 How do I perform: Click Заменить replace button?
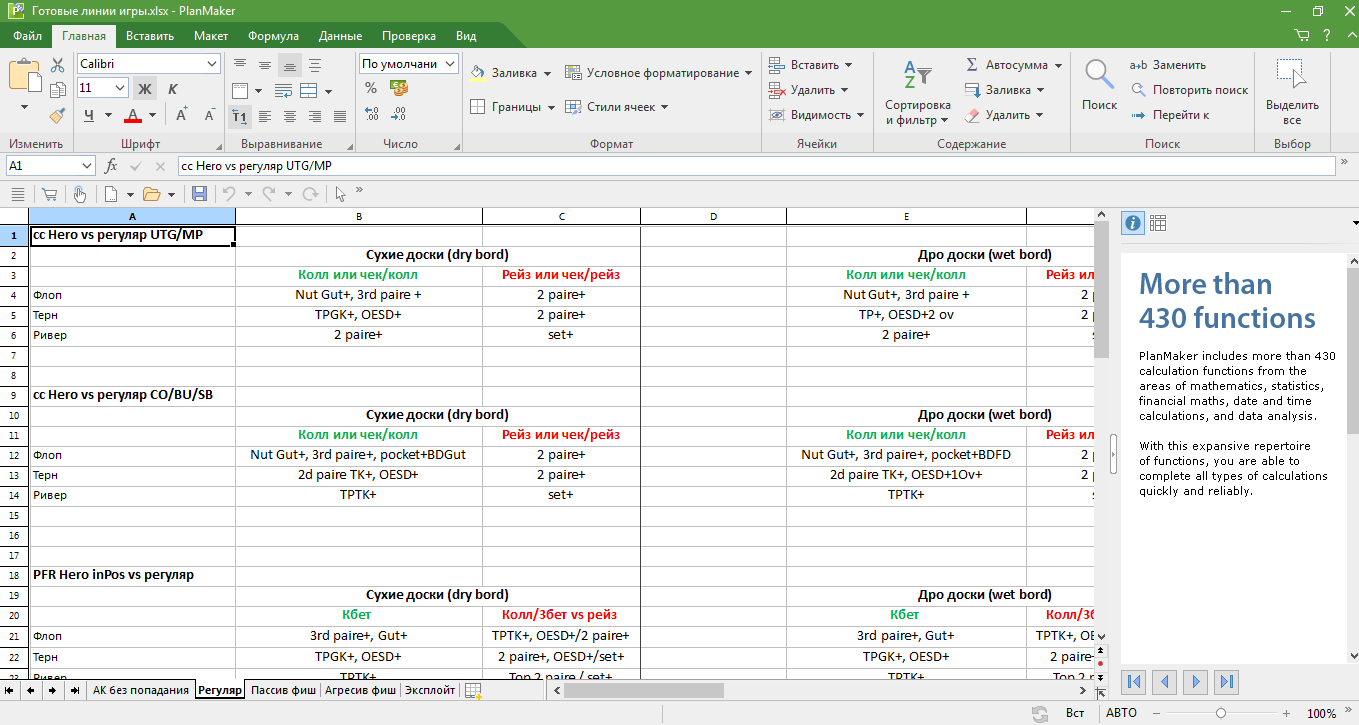1168,65
